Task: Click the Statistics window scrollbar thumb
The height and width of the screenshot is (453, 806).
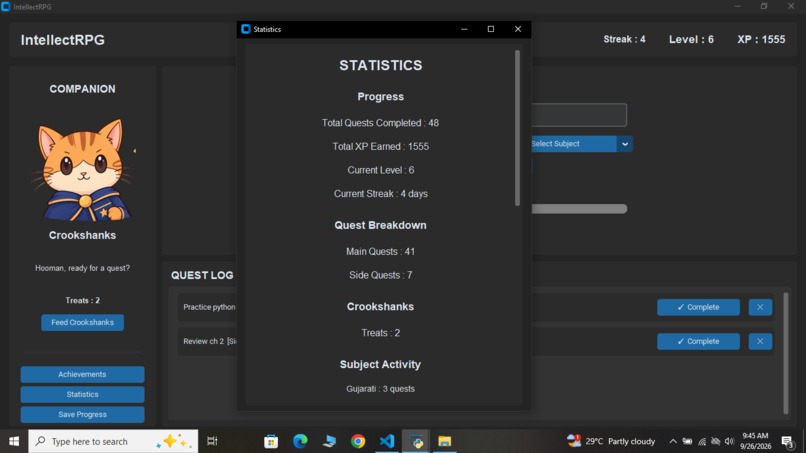Action: 517,128
